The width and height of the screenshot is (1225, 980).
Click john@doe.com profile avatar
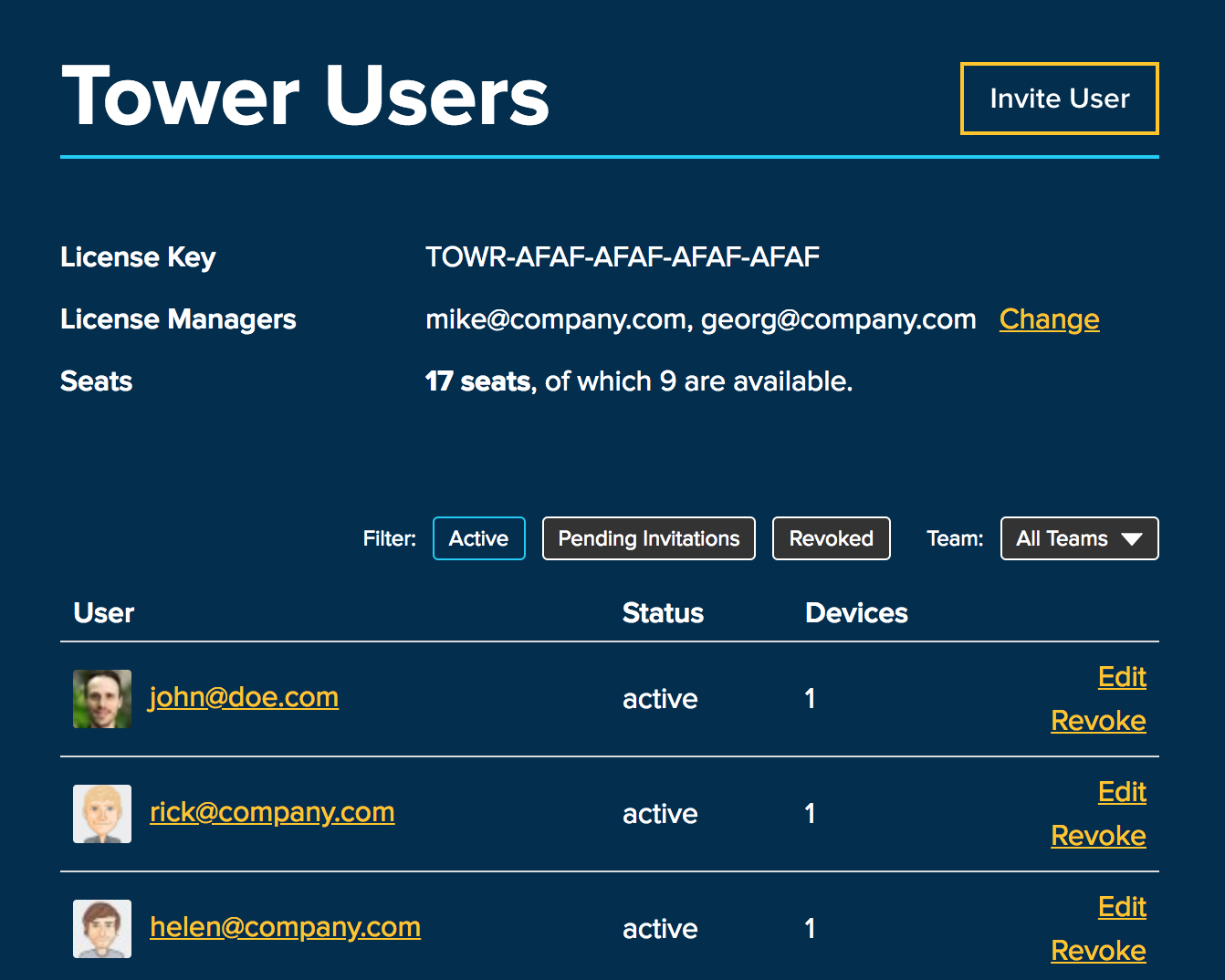[102, 699]
